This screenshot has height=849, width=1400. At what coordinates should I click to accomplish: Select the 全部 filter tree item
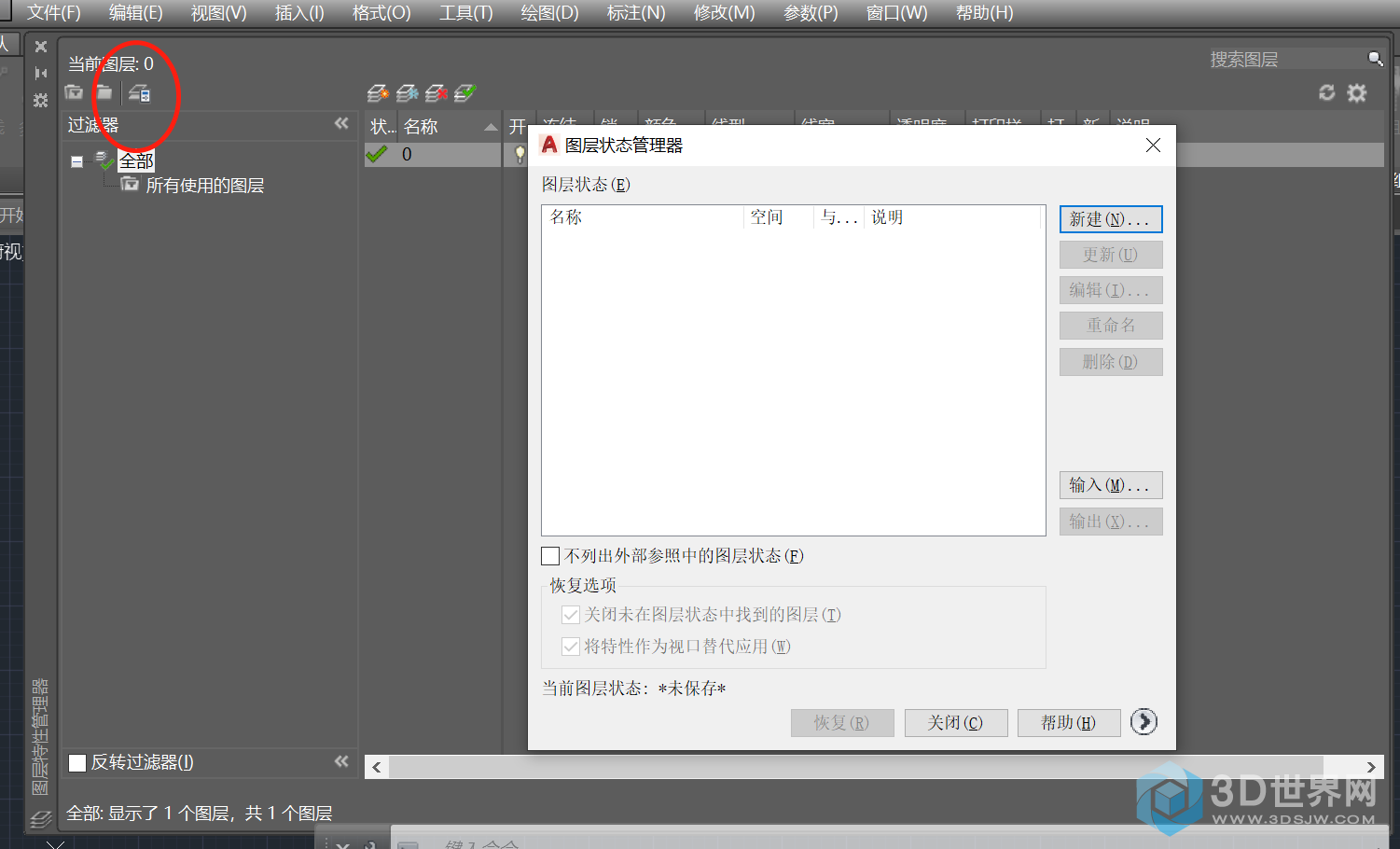click(136, 160)
